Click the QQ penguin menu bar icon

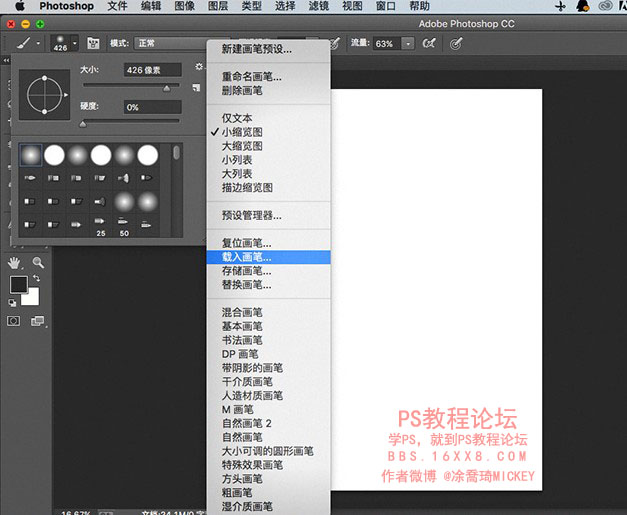pos(583,6)
